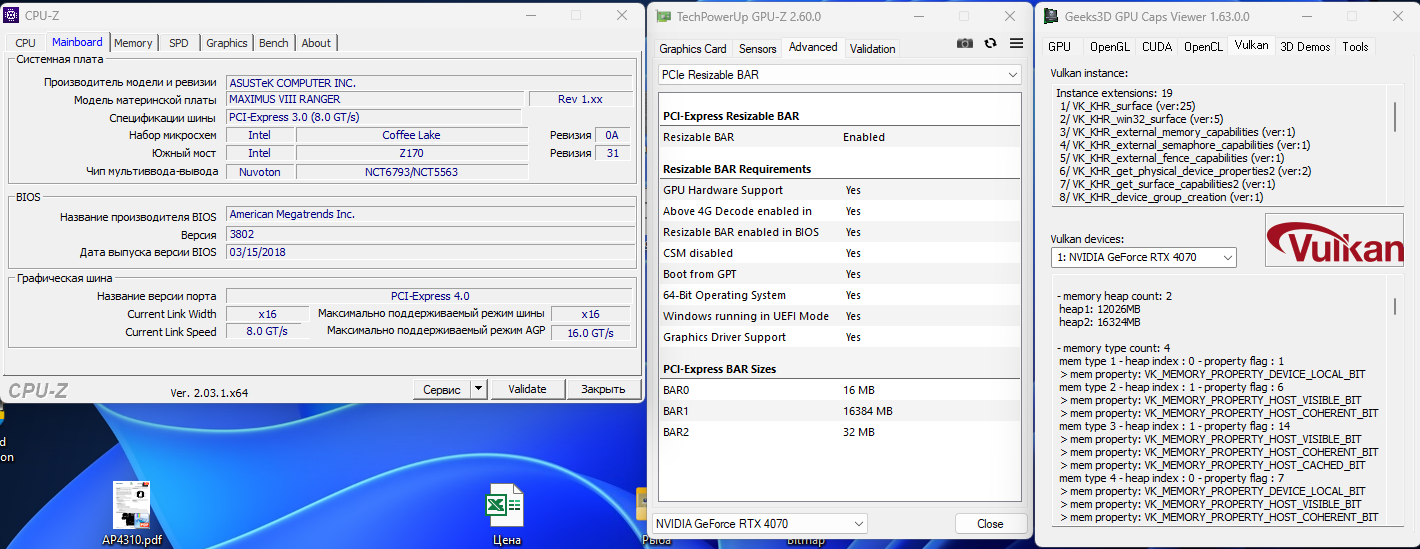Select VK_KHR_win32_surface extension line
The width and height of the screenshot is (1420, 549).
point(1141,119)
